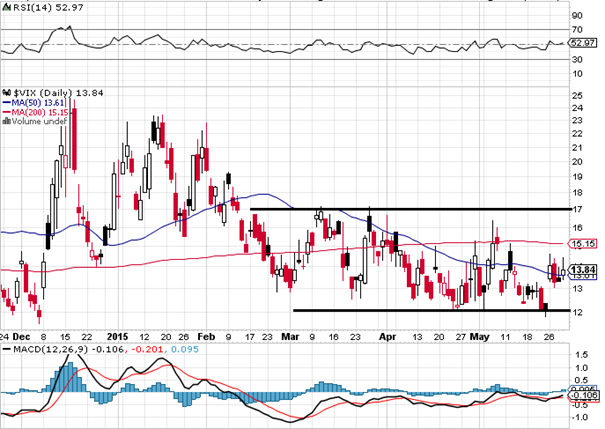Click the MACD -1.0 axis label
This screenshot has width=605, height=429.
tap(580, 417)
